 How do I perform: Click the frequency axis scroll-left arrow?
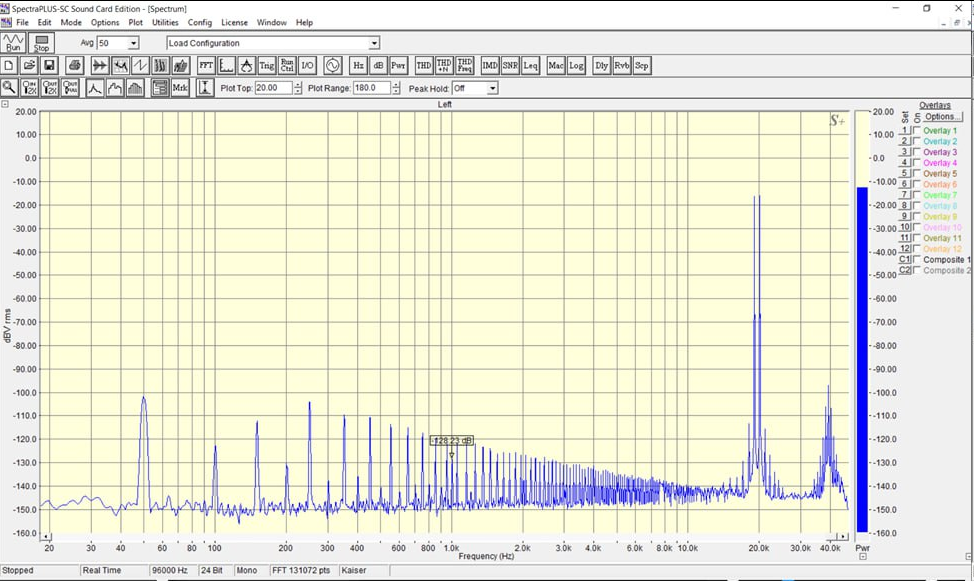pyautogui.click(x=46, y=536)
